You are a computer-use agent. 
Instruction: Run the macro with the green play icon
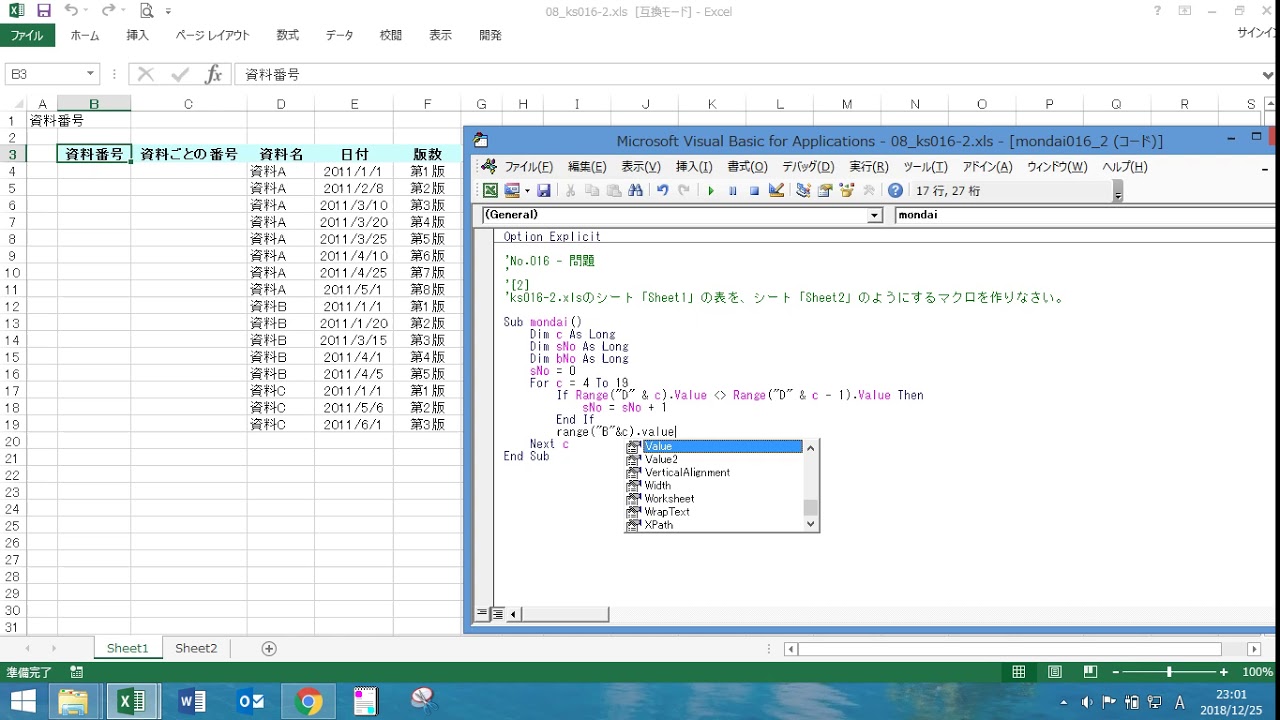[x=711, y=191]
